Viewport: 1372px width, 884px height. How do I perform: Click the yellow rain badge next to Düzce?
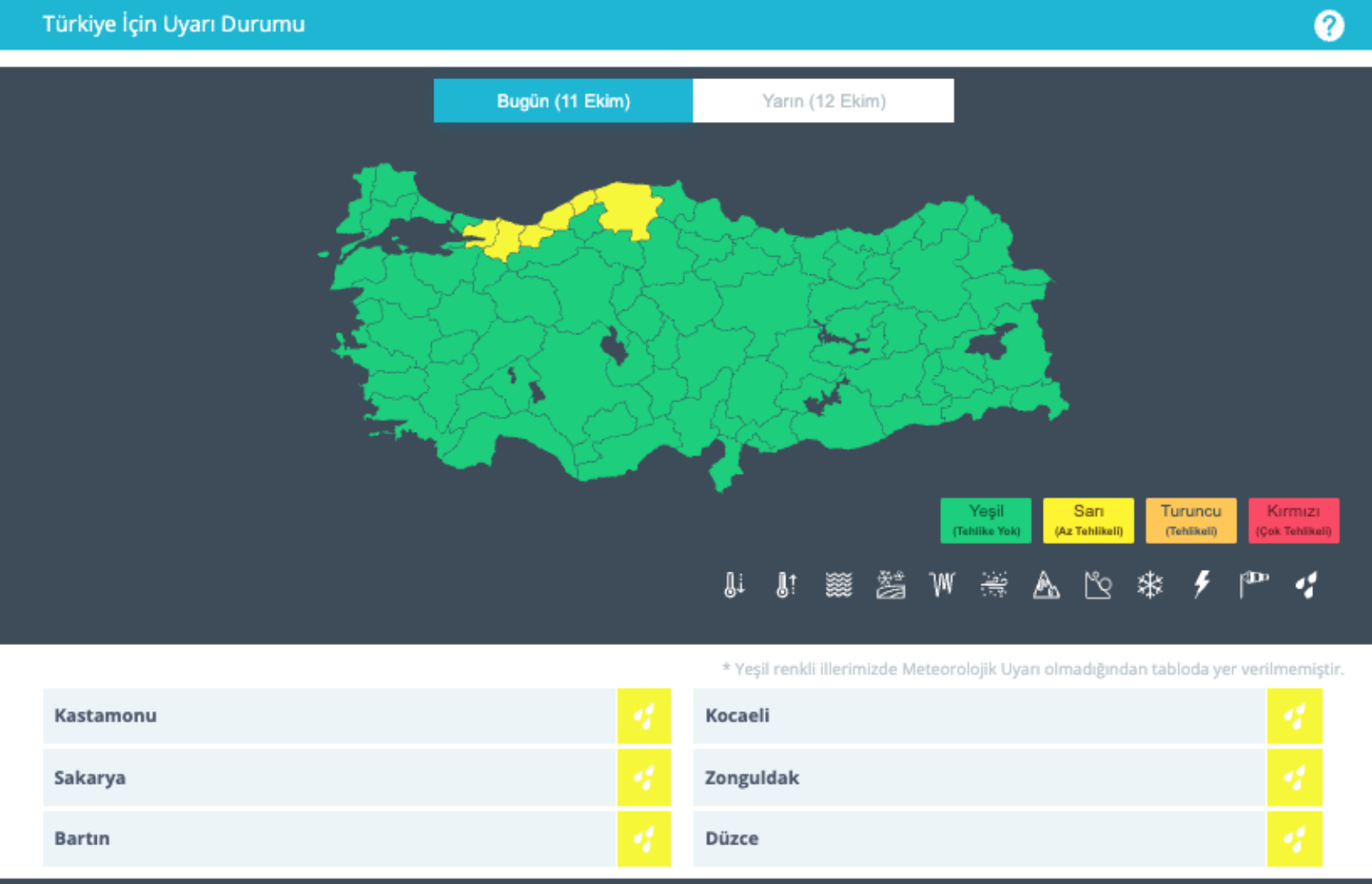(1295, 839)
